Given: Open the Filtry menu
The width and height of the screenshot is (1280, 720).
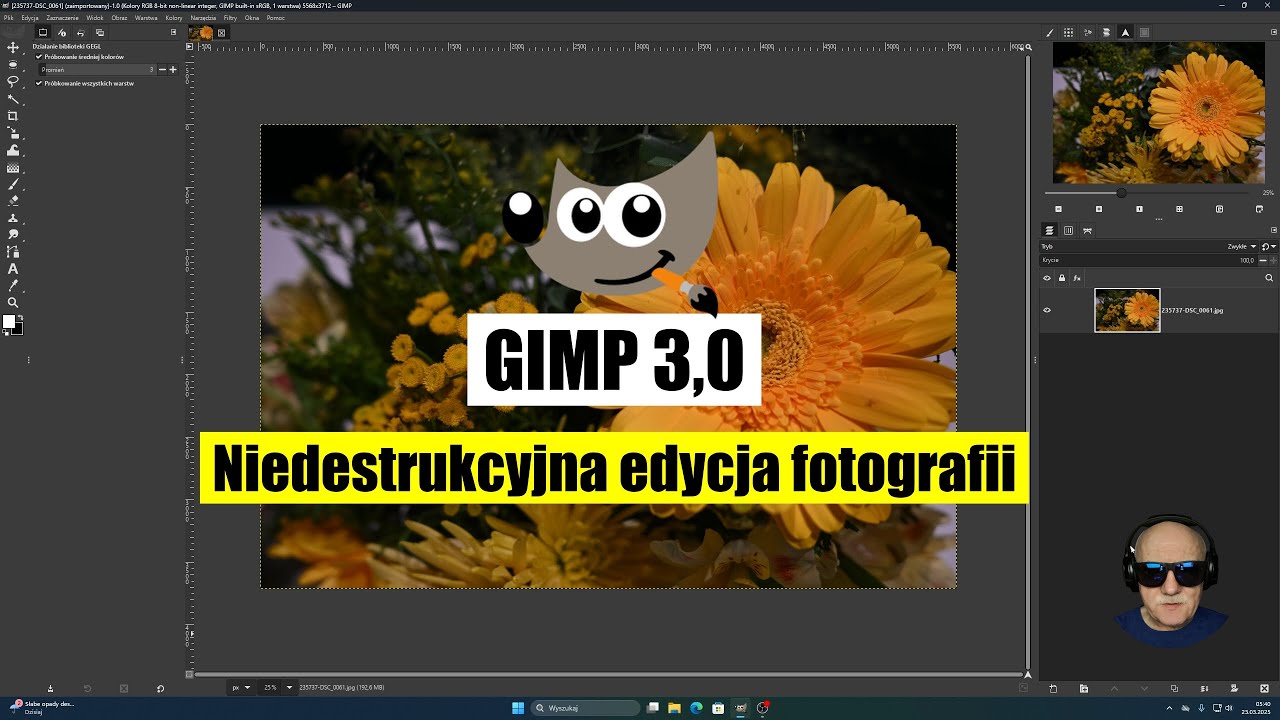Looking at the screenshot, I should tap(230, 18).
